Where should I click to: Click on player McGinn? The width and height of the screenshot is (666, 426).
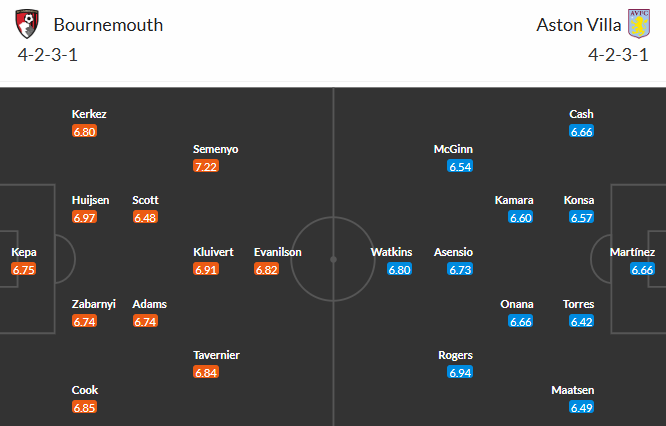453,149
